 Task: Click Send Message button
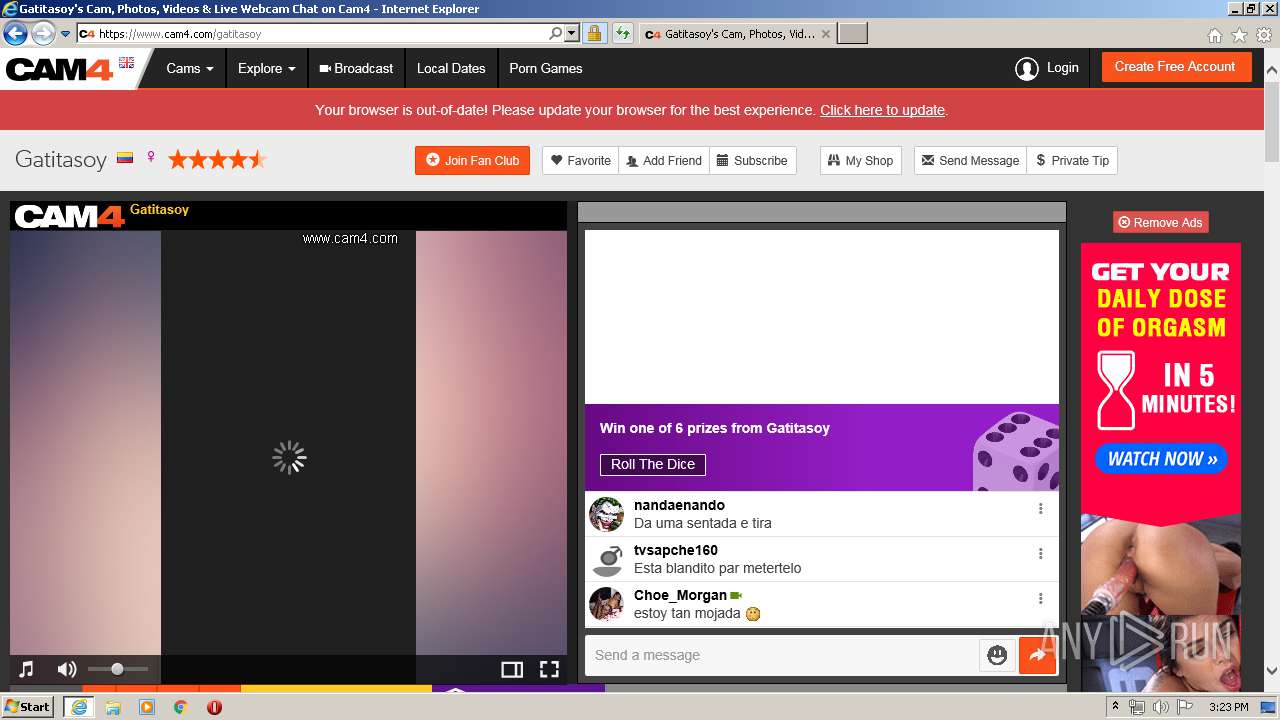970,160
